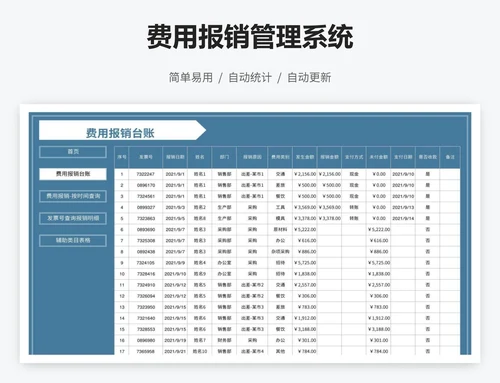
Task: Click the 杂项采购 expense category cell
Action: point(280,252)
